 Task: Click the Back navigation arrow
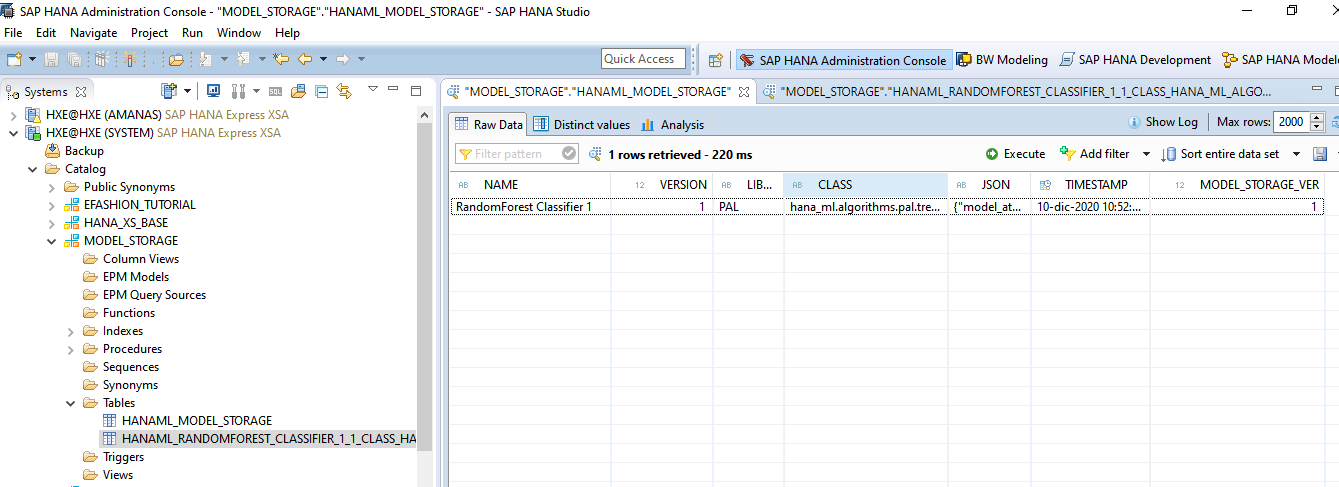pyautogui.click(x=304, y=60)
